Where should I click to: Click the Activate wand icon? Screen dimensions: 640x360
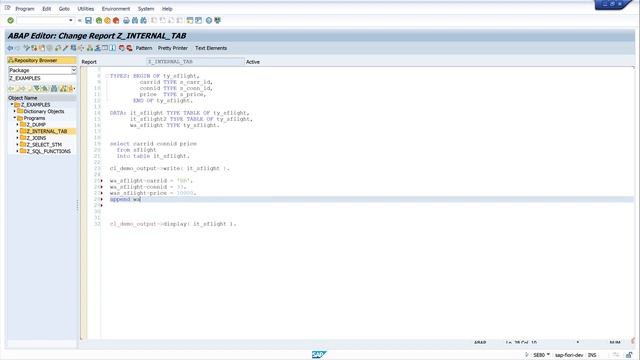[x=65, y=48]
